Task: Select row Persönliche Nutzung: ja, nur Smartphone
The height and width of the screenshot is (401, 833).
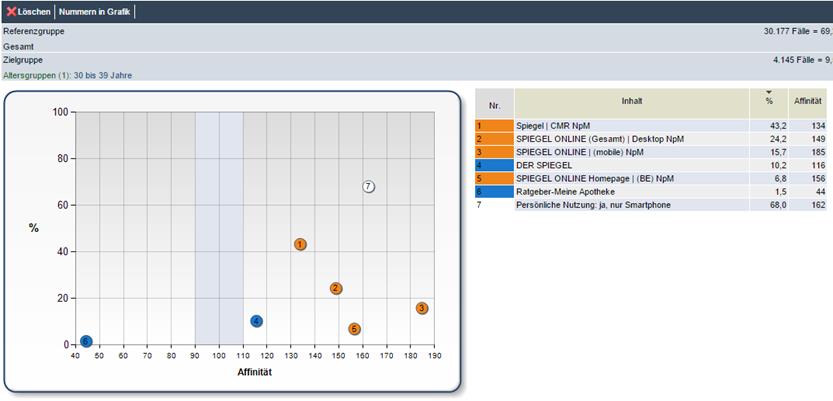Action: point(632,205)
